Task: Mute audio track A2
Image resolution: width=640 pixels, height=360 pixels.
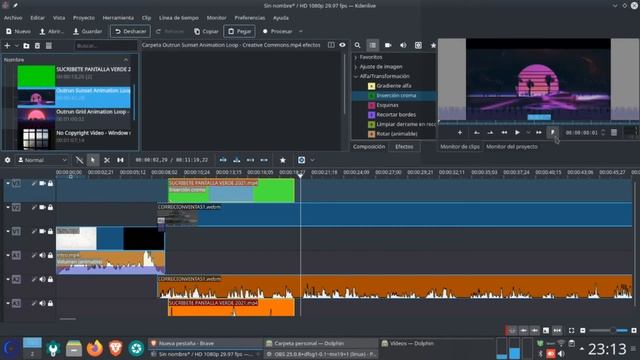Action: [x=42, y=280]
